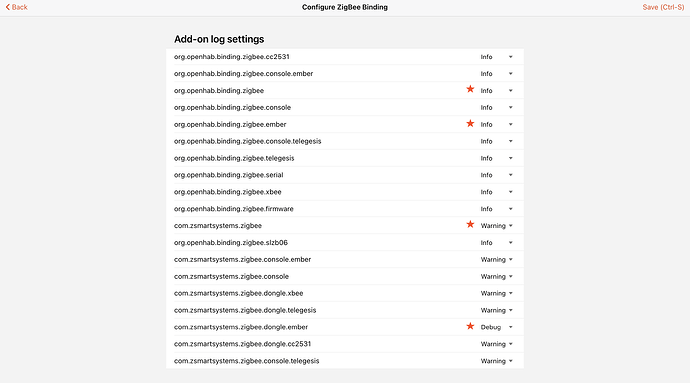Select the com.zsmartsystems.zigbee.dongle.xbee logger name

(239, 293)
